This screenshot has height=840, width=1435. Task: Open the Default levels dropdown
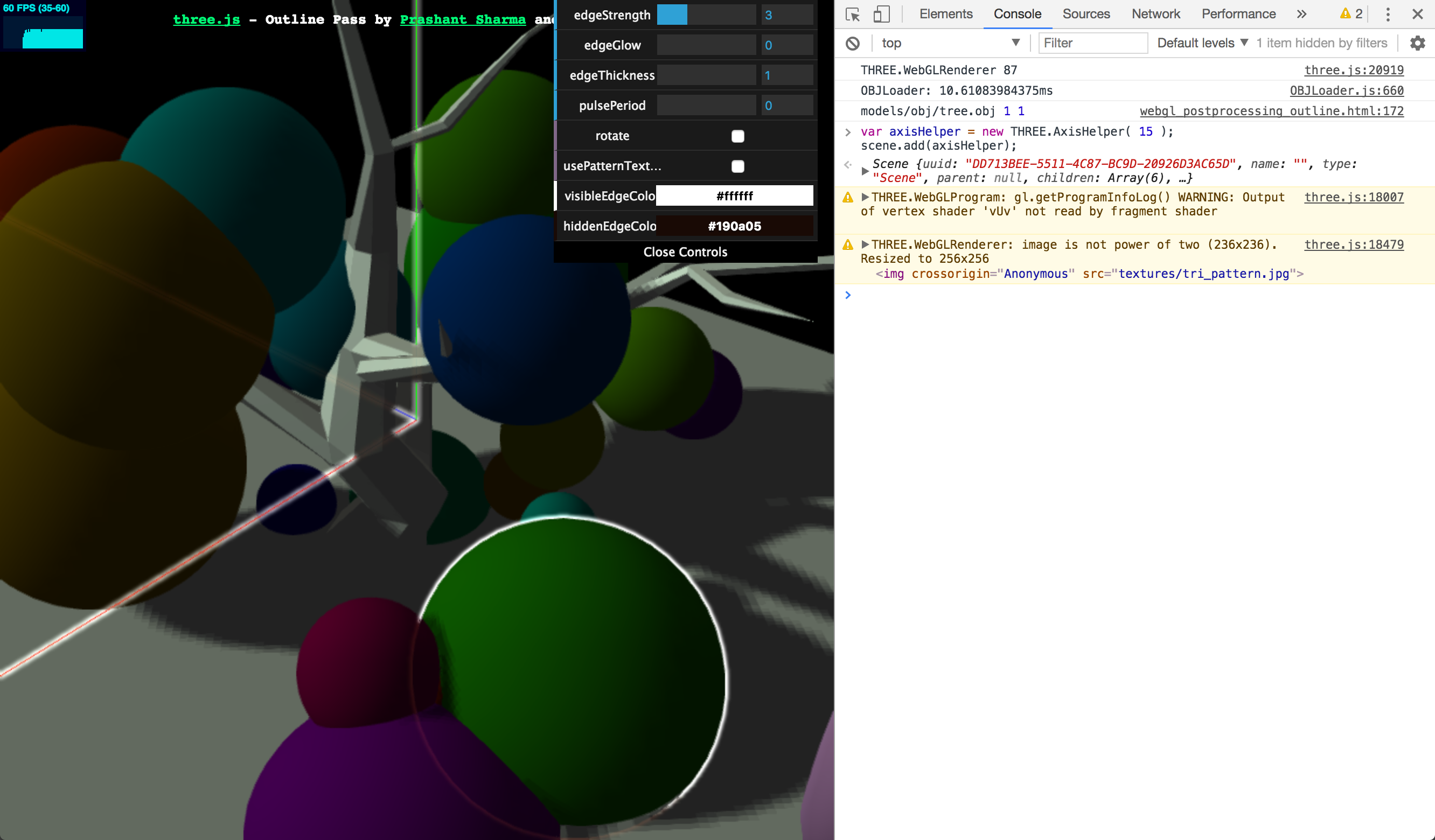(1200, 43)
